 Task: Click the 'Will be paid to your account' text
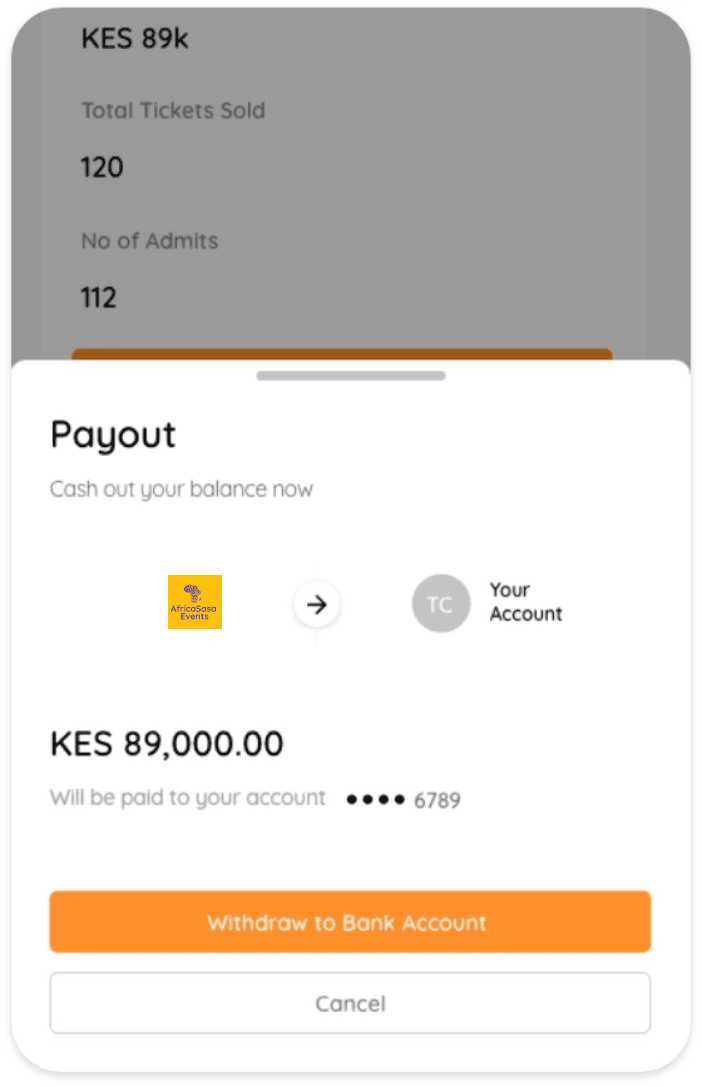pos(188,798)
